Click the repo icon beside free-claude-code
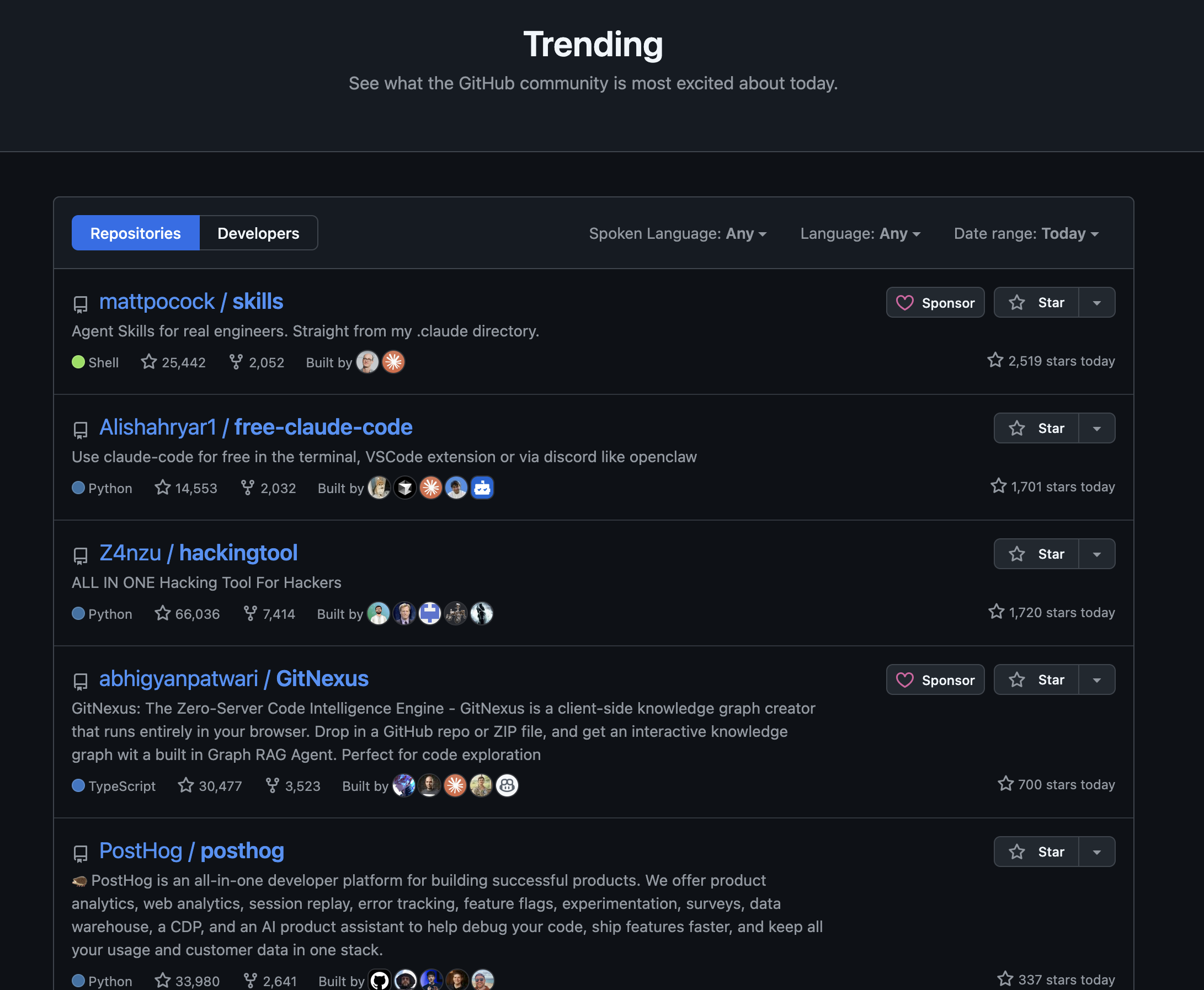Viewport: 1204px width, 990px height. tap(81, 430)
